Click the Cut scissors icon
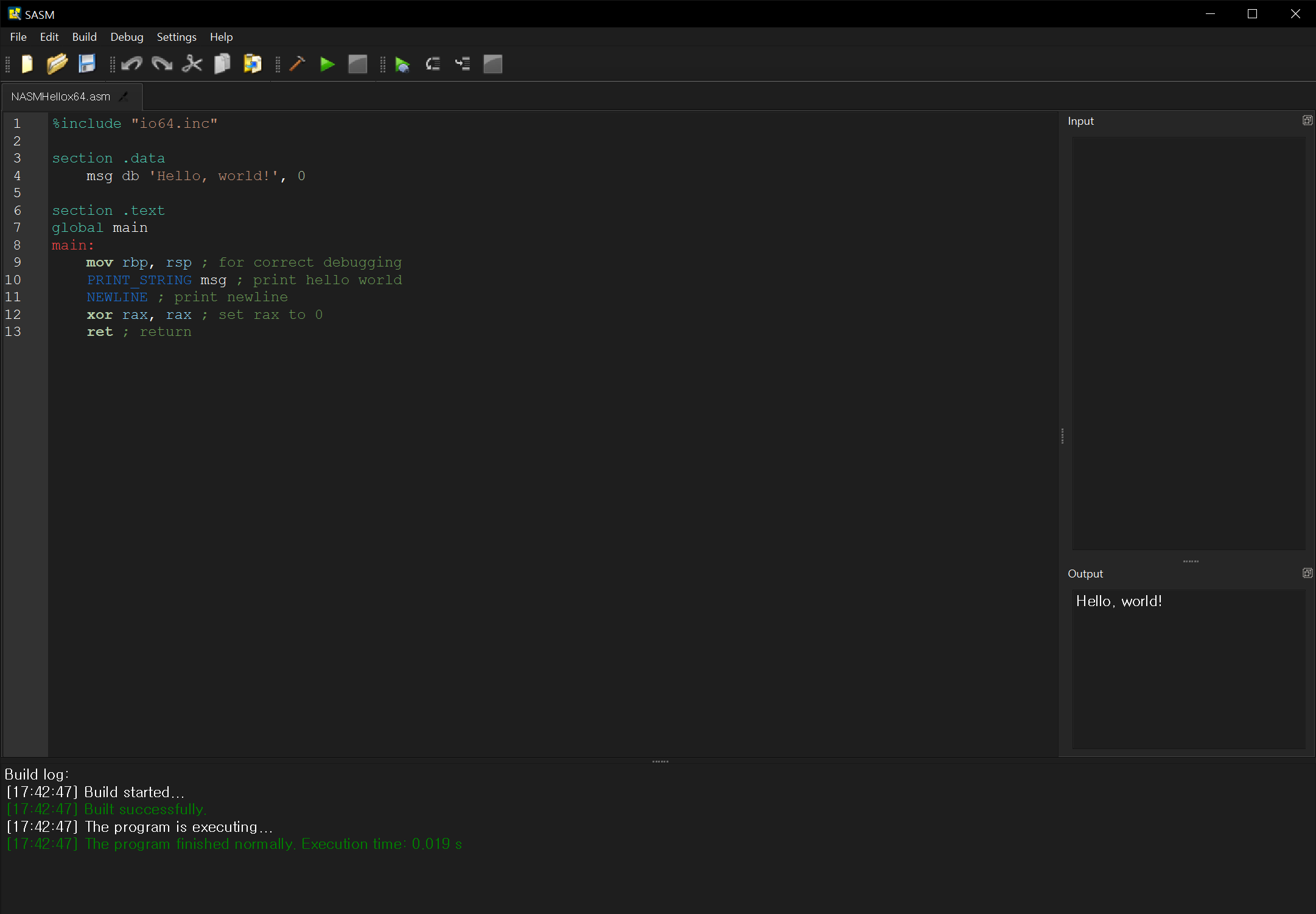This screenshot has width=1316, height=914. 192,64
